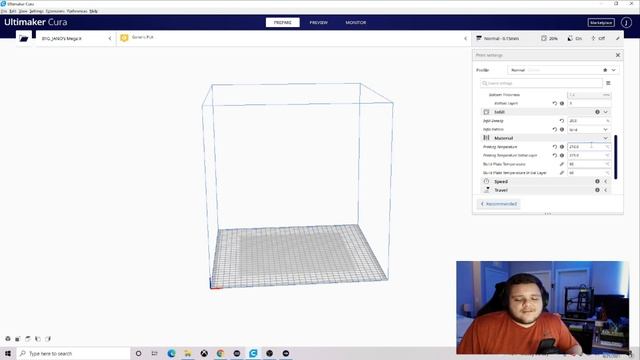Select the 3D view camera icon
Viewport: 640px width, 360px height.
click(8, 339)
